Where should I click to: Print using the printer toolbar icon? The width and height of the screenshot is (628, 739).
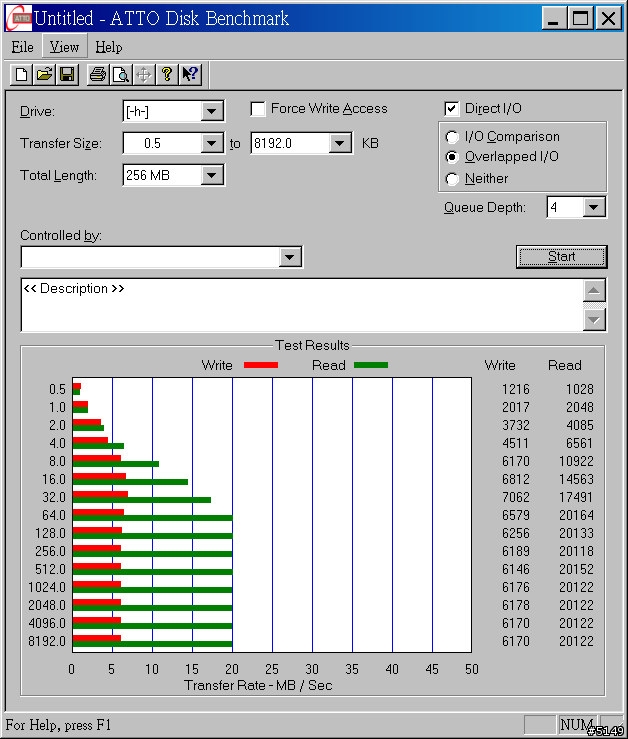(x=98, y=74)
